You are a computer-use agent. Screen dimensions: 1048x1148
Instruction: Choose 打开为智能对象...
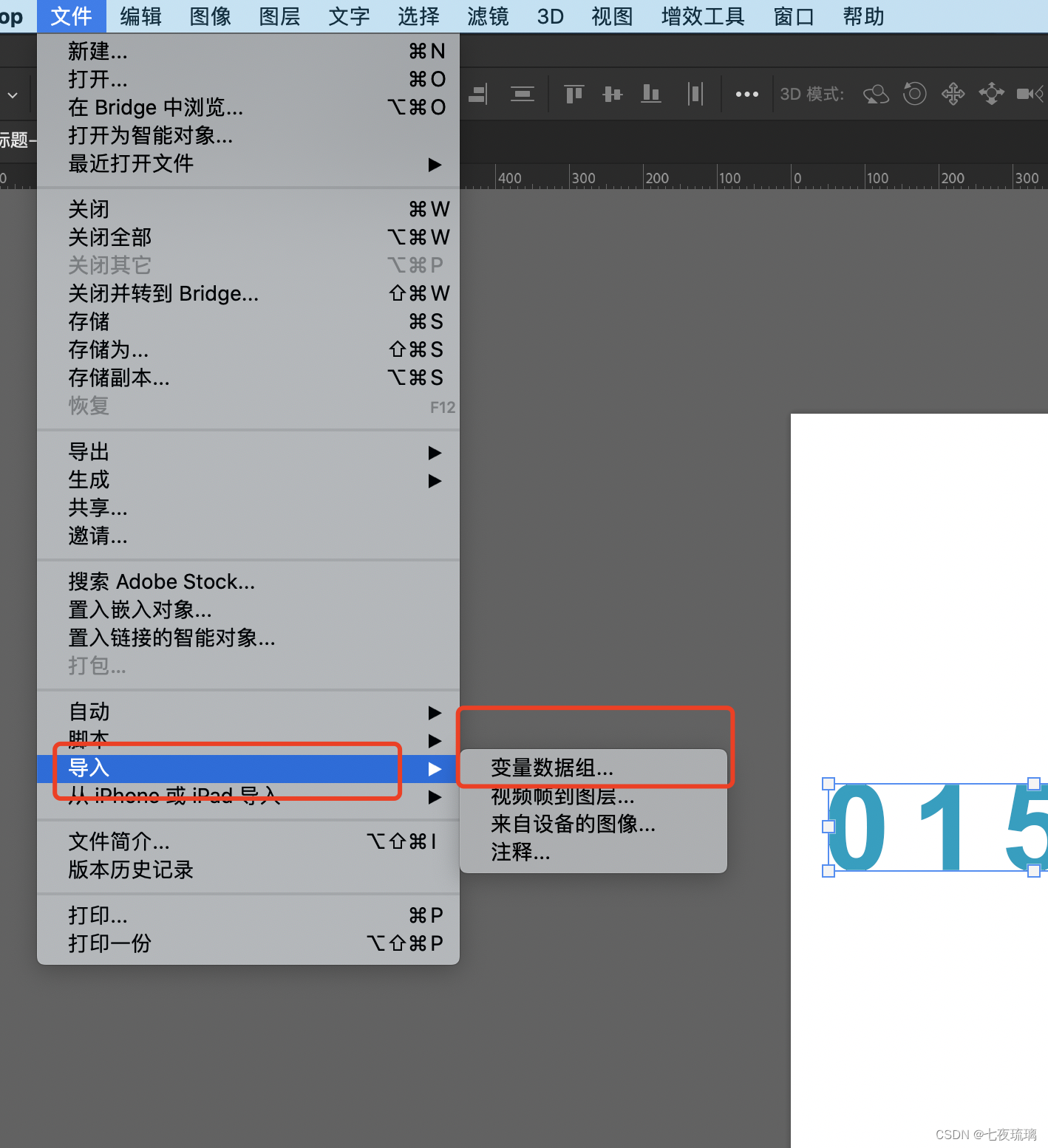tap(248, 136)
